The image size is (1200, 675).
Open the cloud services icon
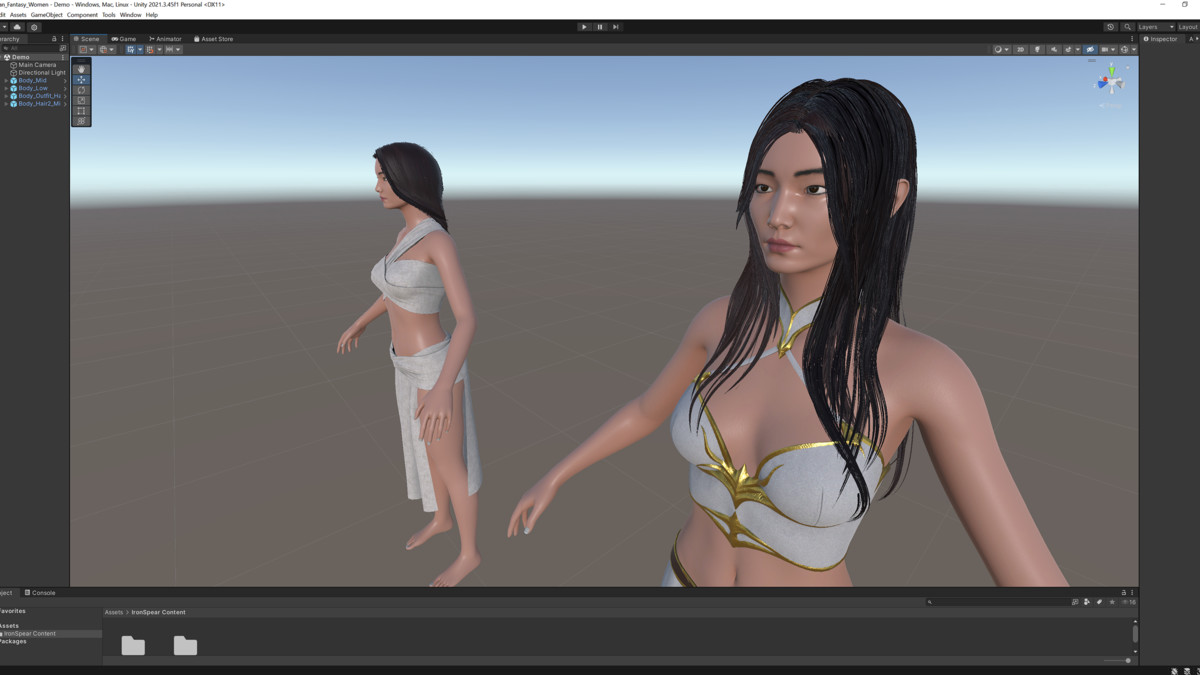18,27
